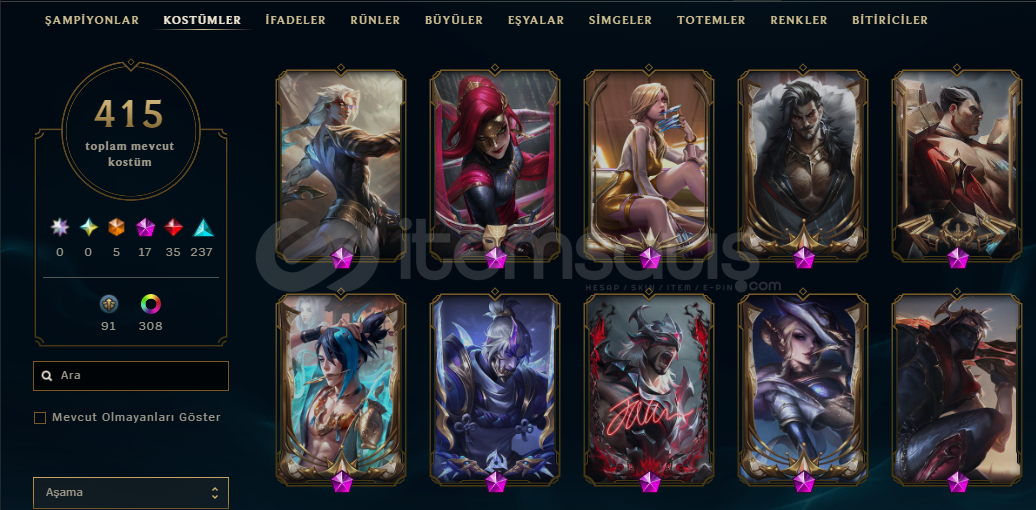Select the blue-haired shirtless fighter skin card
Image resolution: width=1036 pixels, height=510 pixels.
pos(341,390)
